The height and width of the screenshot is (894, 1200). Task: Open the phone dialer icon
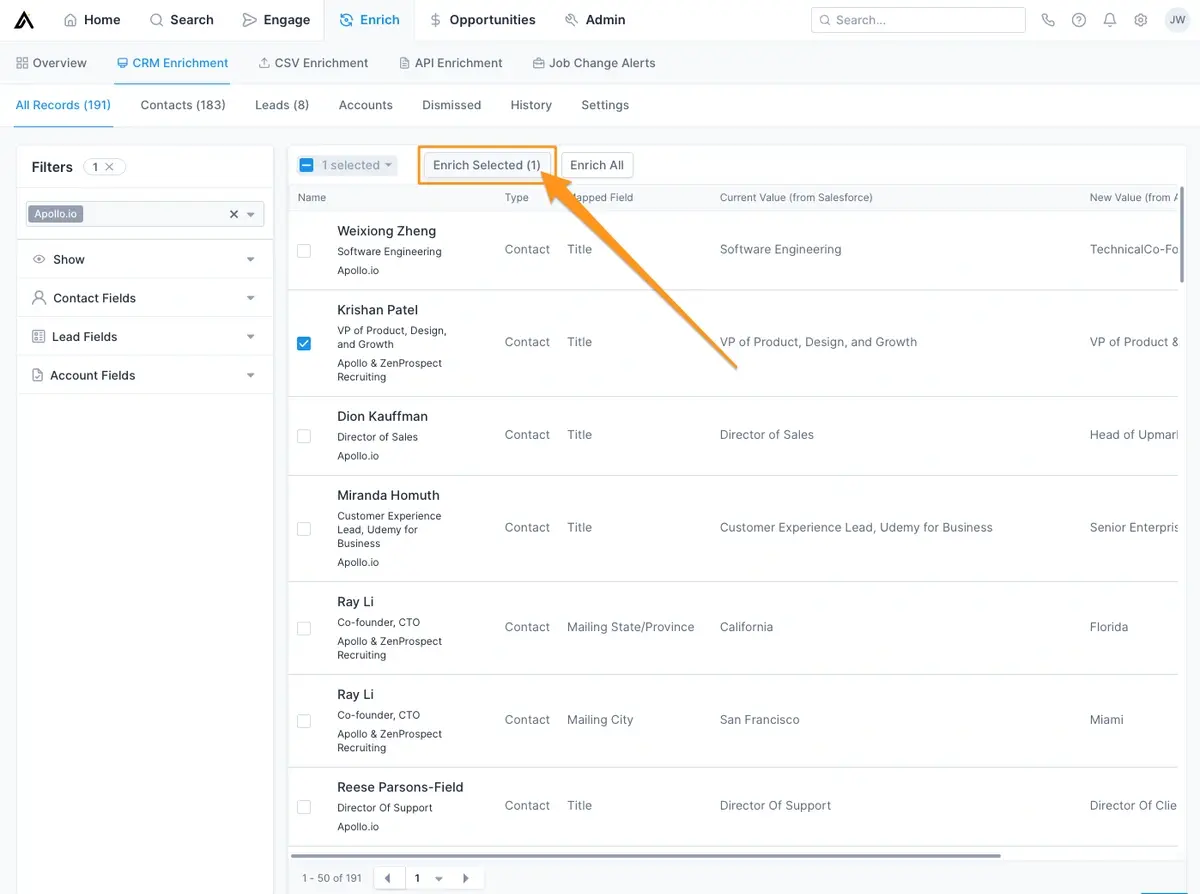(1048, 20)
